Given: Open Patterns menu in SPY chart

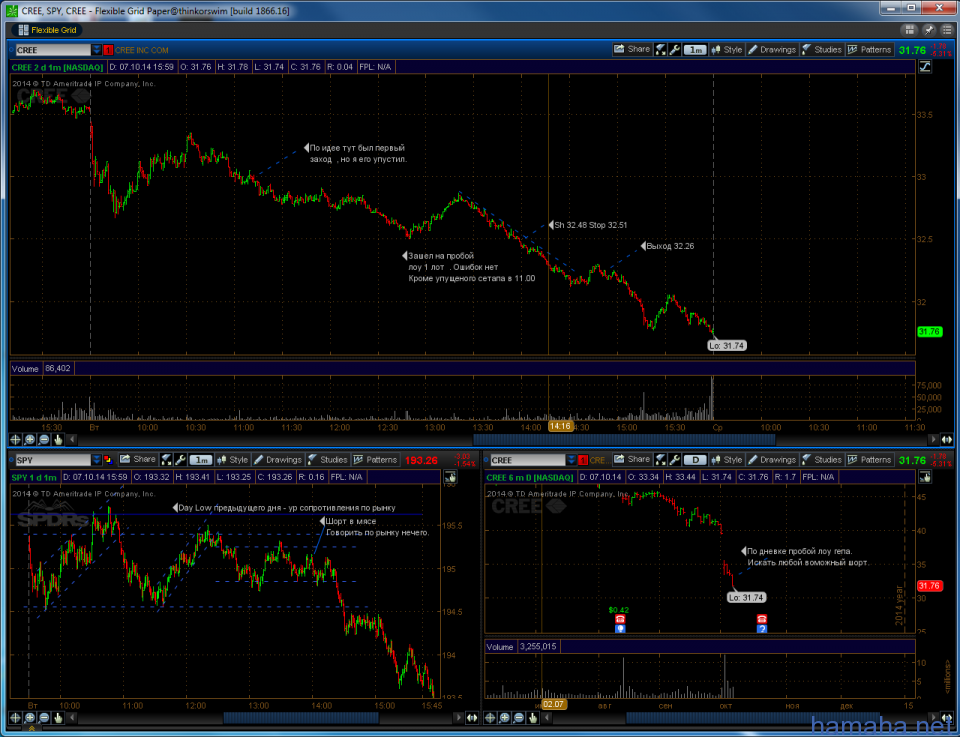Looking at the screenshot, I should tap(375, 460).
